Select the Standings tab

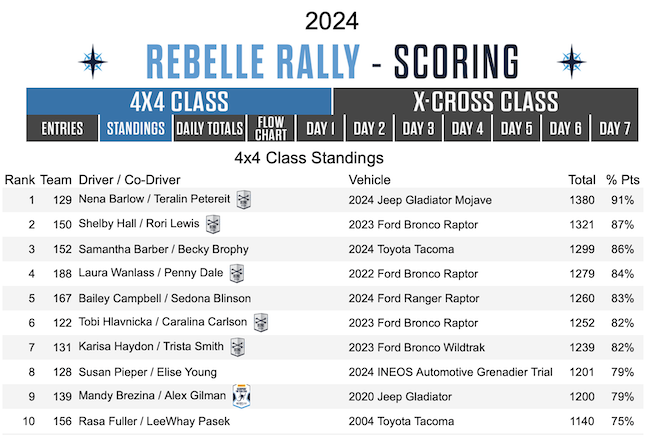pyautogui.click(x=136, y=128)
